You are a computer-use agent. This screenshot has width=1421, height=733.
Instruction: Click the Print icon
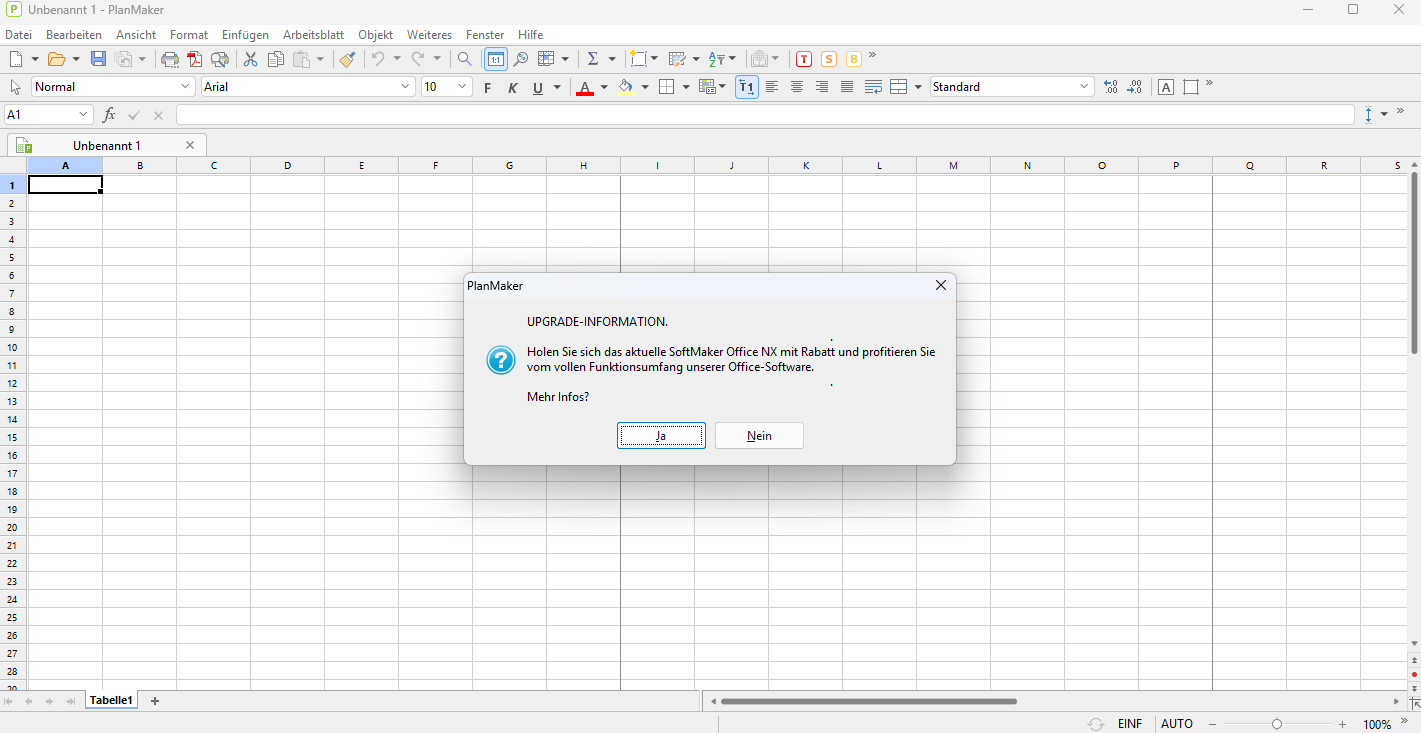pos(170,59)
